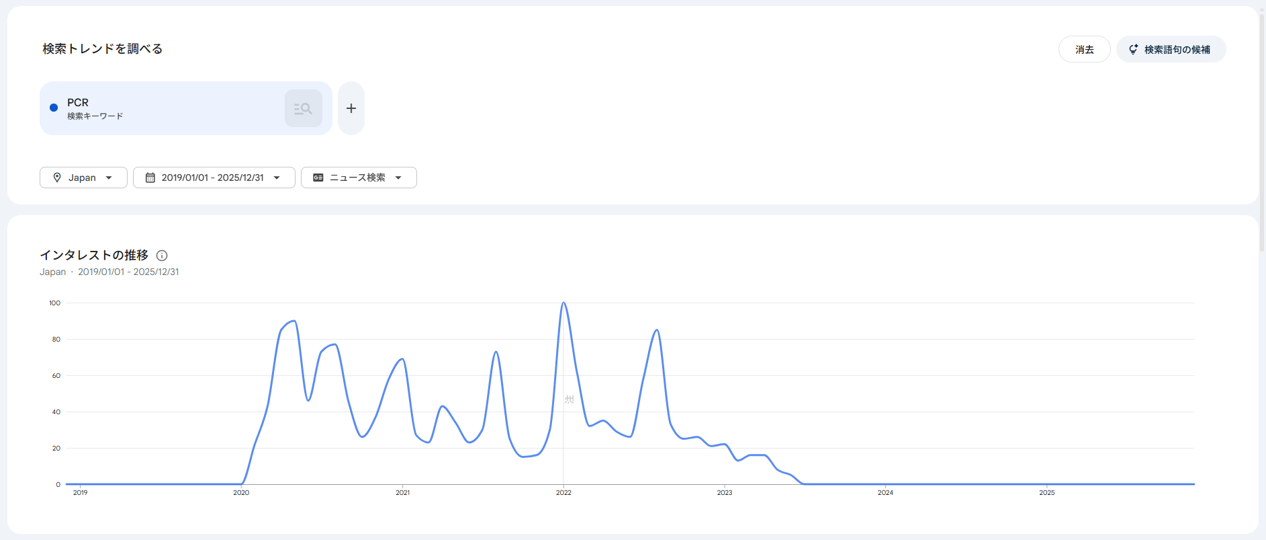
Task: Click the 2024 label on the x-axis
Action: [x=885, y=493]
